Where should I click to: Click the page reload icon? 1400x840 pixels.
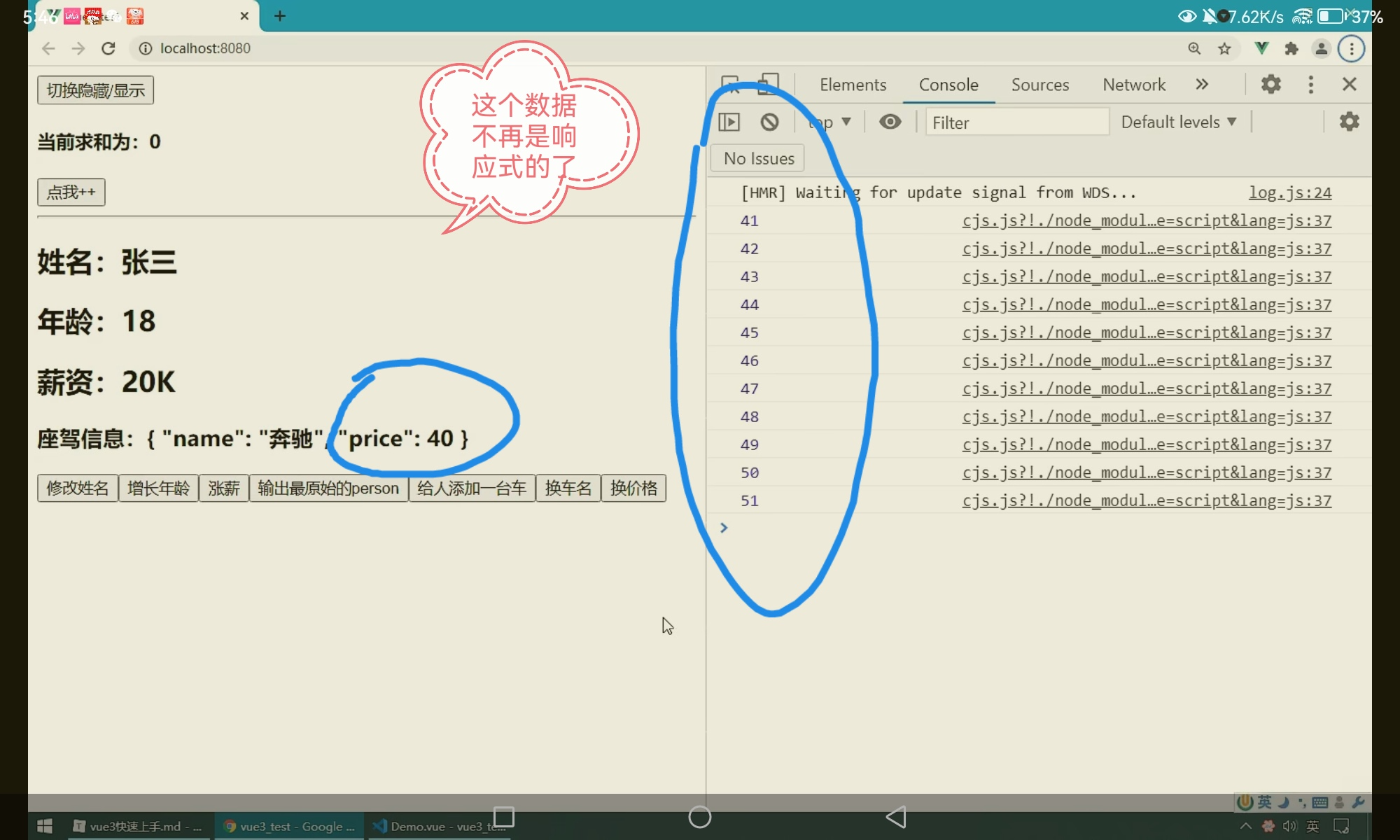pos(108,48)
